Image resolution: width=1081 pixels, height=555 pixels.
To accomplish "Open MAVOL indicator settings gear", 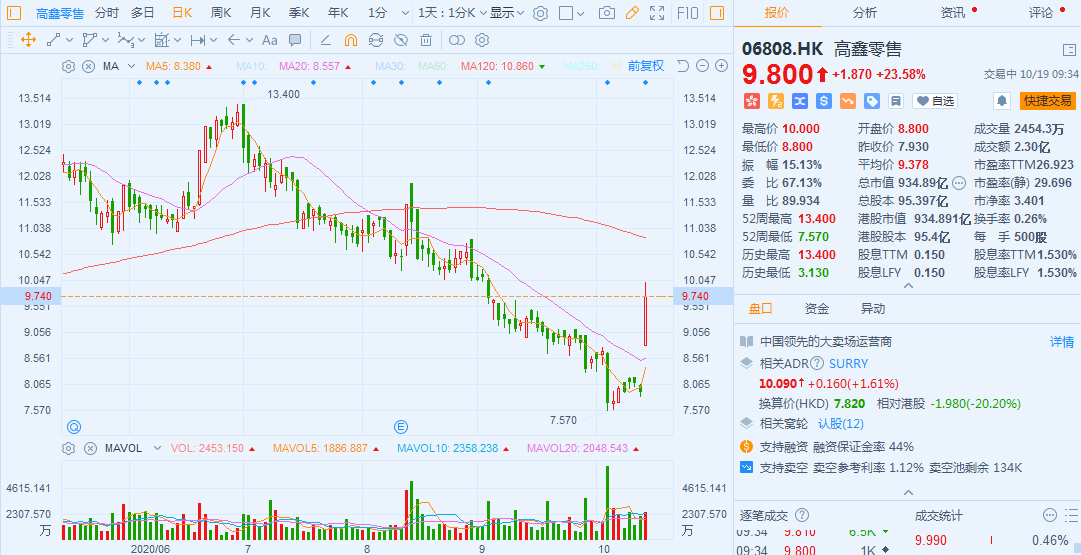I will pyautogui.click(x=68, y=448).
